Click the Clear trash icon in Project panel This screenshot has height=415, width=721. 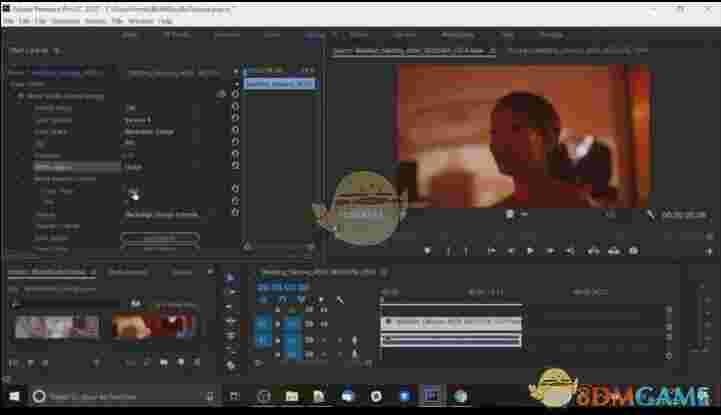tap(196, 363)
